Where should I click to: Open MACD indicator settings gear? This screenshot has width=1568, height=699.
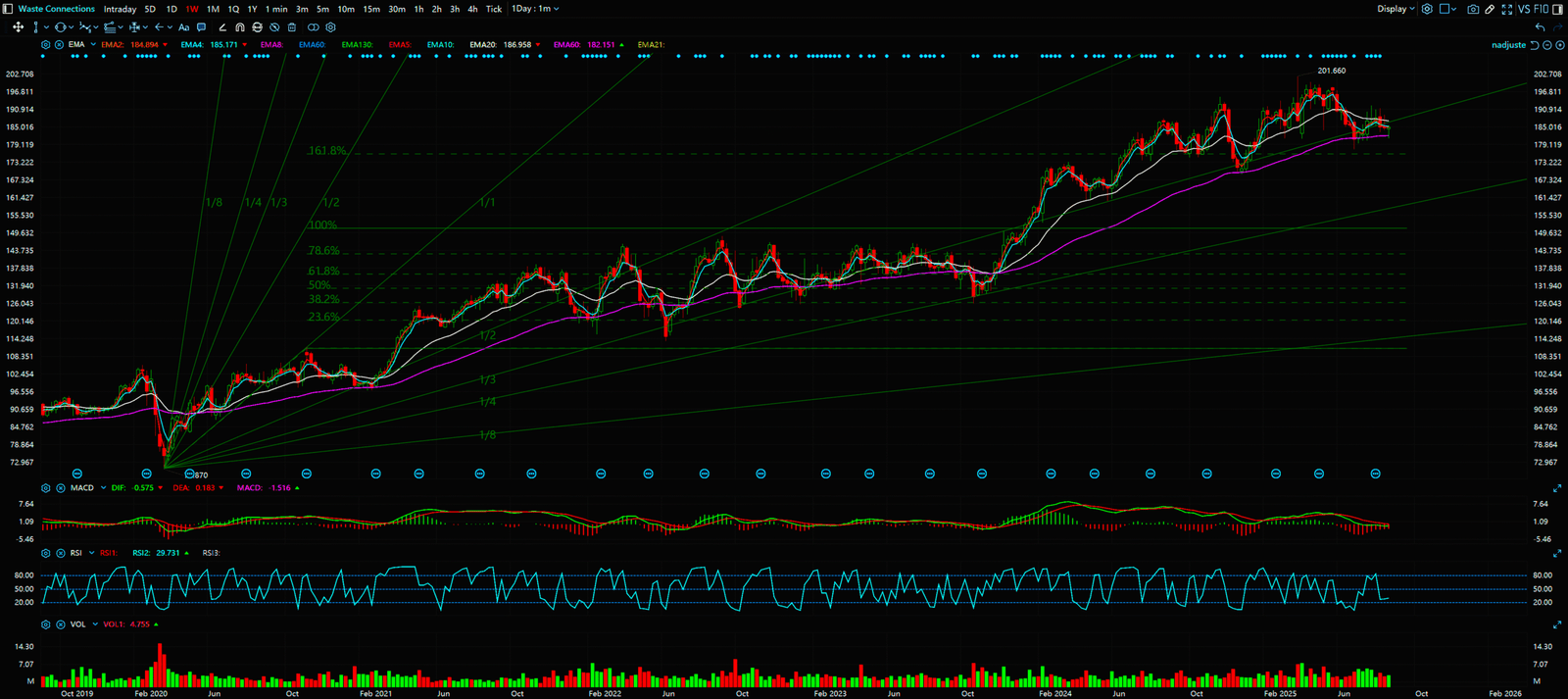(x=46, y=488)
